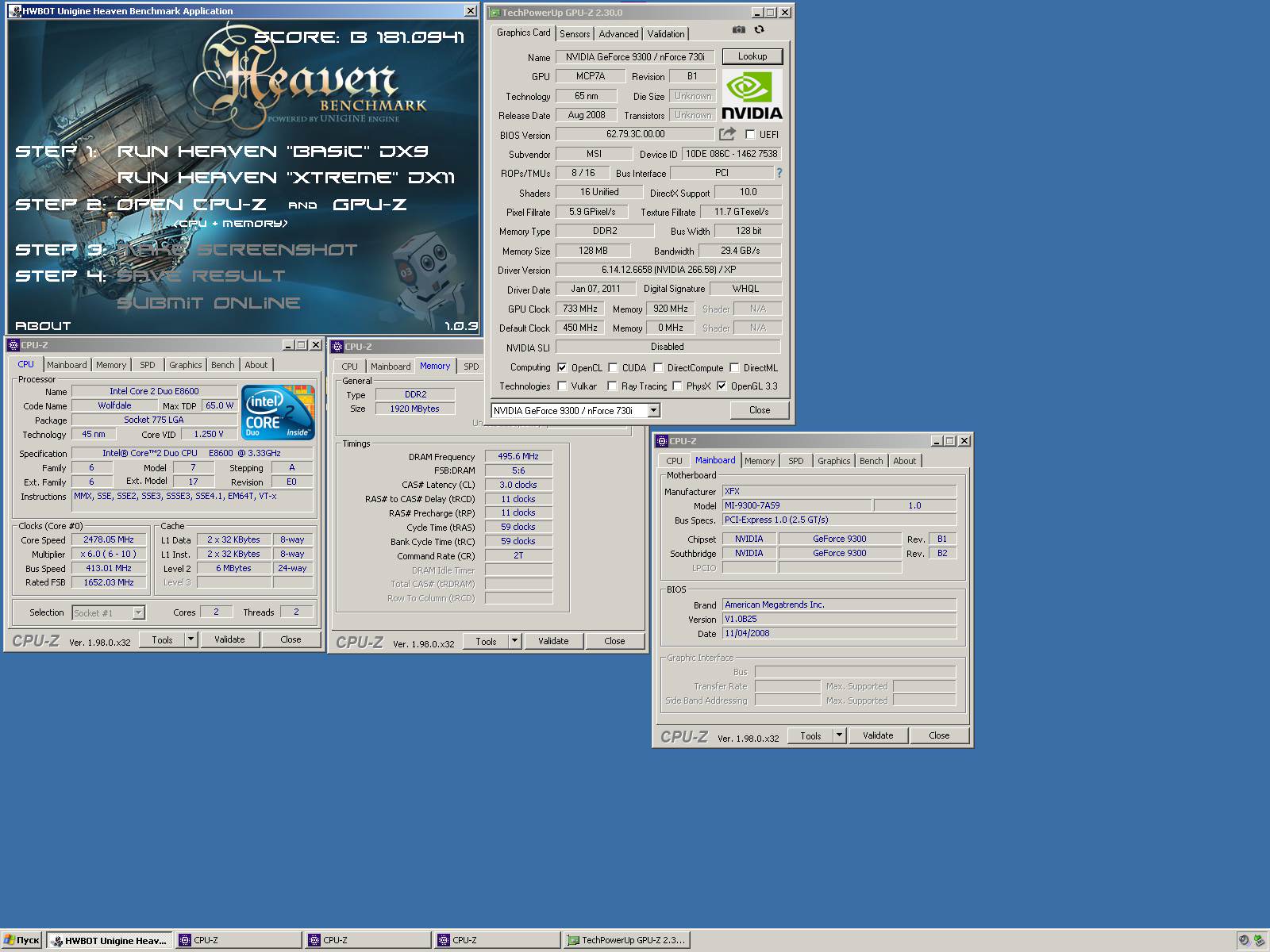Screen dimensions: 1270x952
Task: Click the Intel Core 2 Duo logo in CPU-Z
Action: tap(278, 413)
